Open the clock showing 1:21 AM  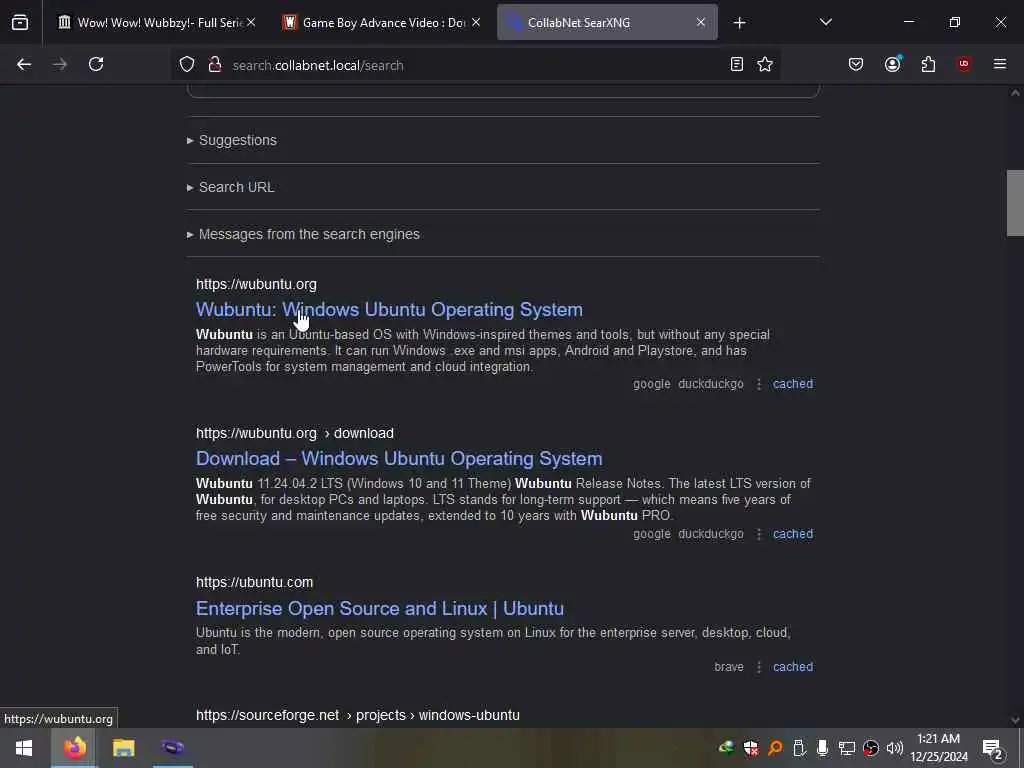(939, 748)
